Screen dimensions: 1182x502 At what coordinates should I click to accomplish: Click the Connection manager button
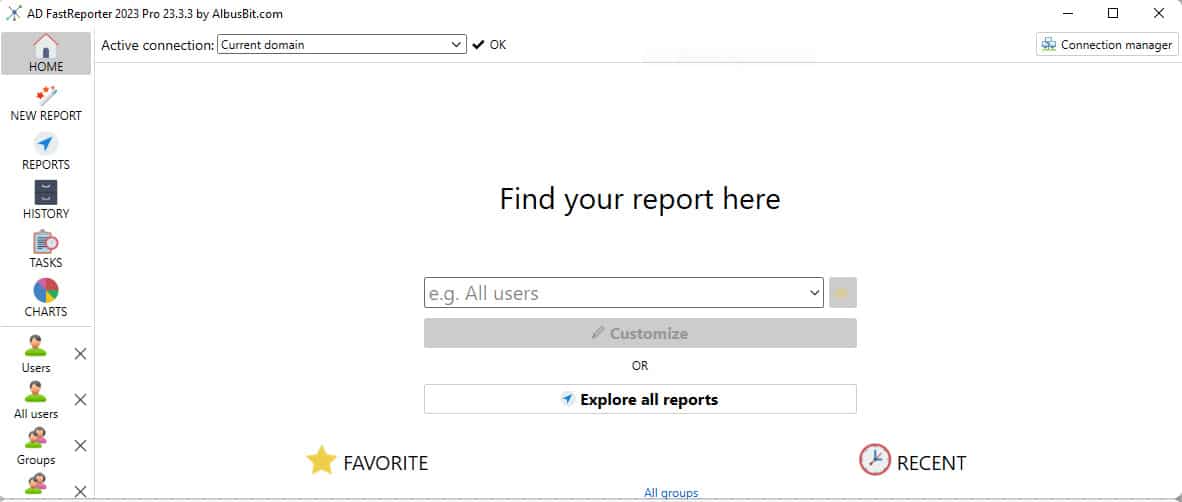click(x=1107, y=44)
